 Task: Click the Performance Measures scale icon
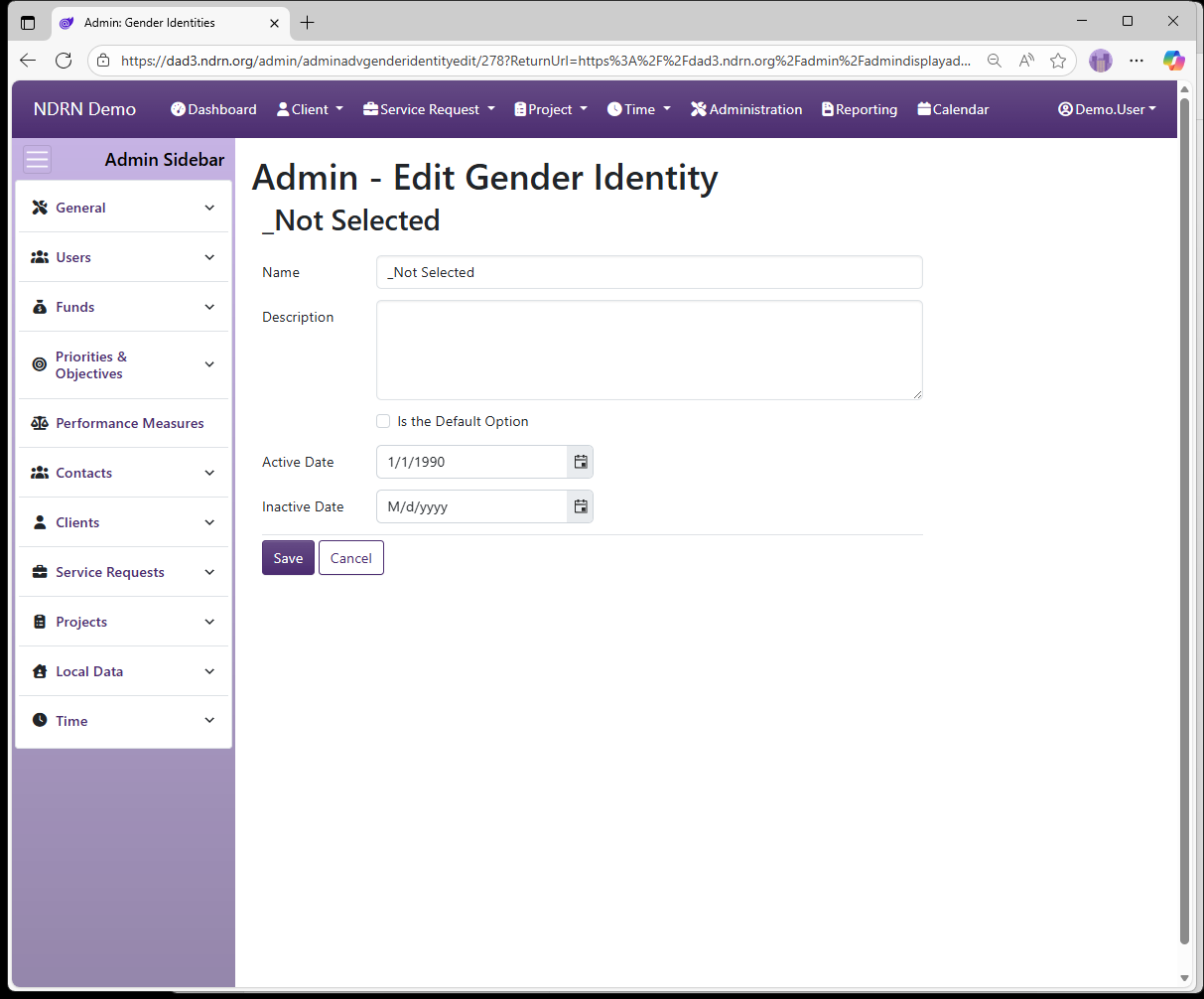point(40,423)
